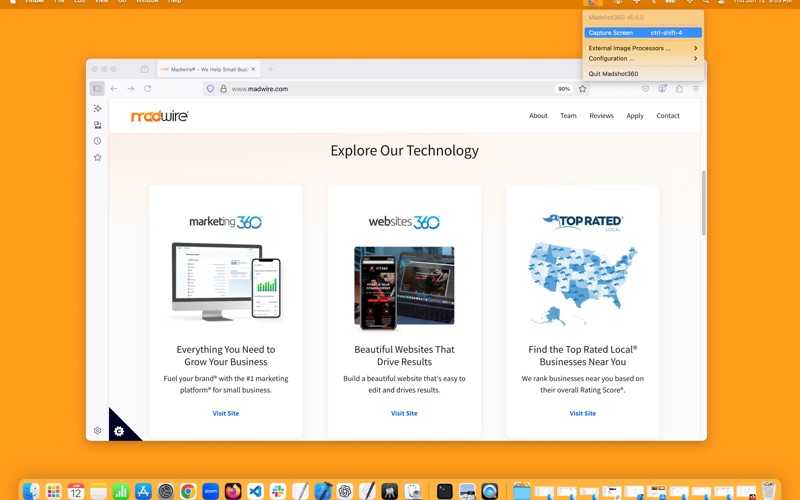
Task: Open Slack from the dock
Action: click(278, 491)
